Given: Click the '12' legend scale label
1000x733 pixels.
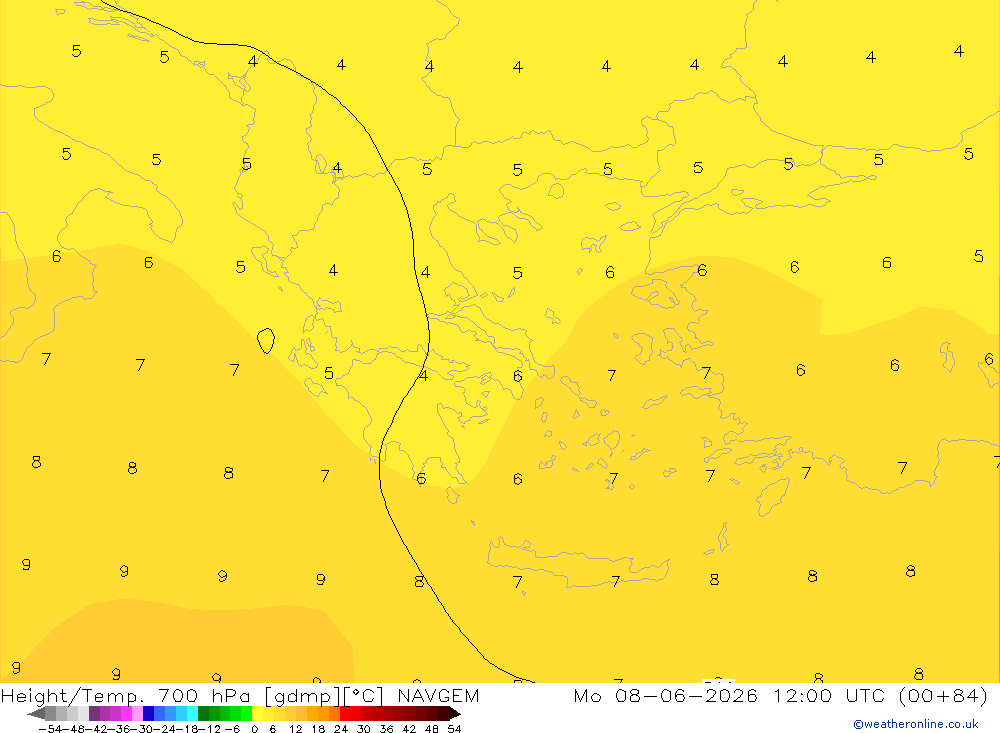Looking at the screenshot, I should 296,729.
